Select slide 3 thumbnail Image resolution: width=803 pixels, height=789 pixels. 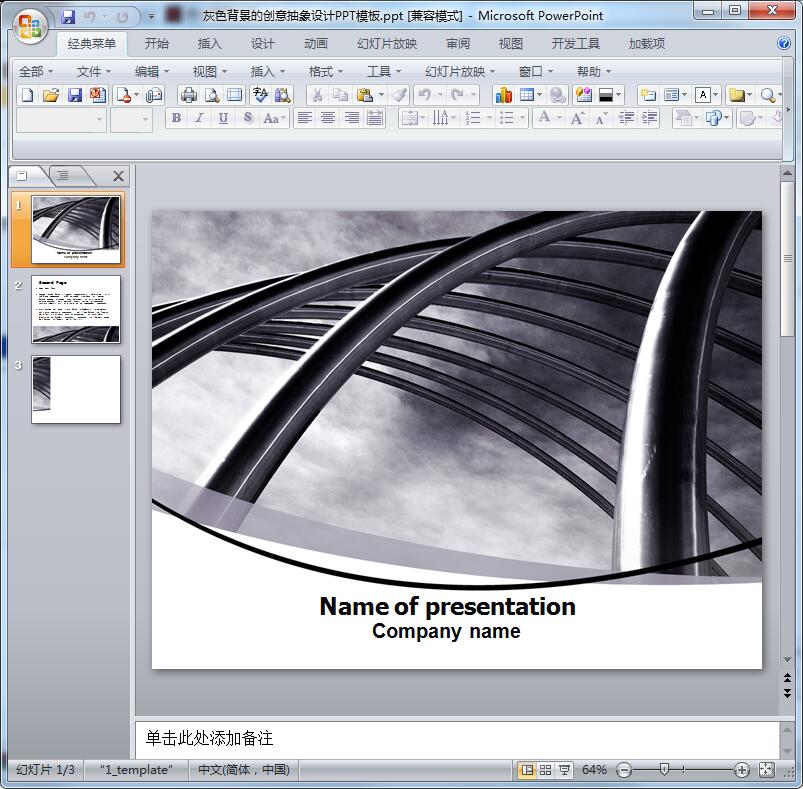[x=76, y=389]
